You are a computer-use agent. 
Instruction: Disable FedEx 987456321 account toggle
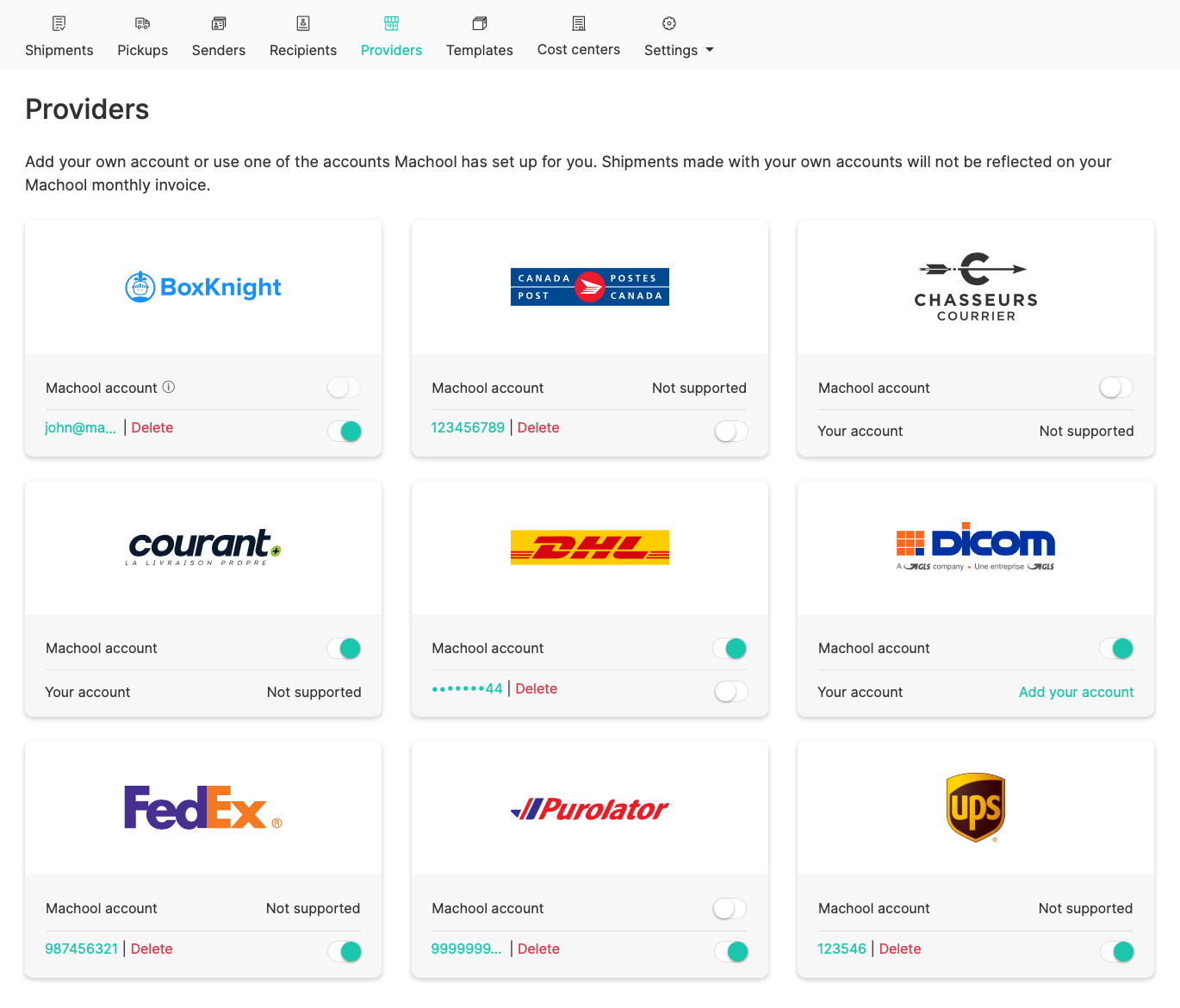(344, 951)
